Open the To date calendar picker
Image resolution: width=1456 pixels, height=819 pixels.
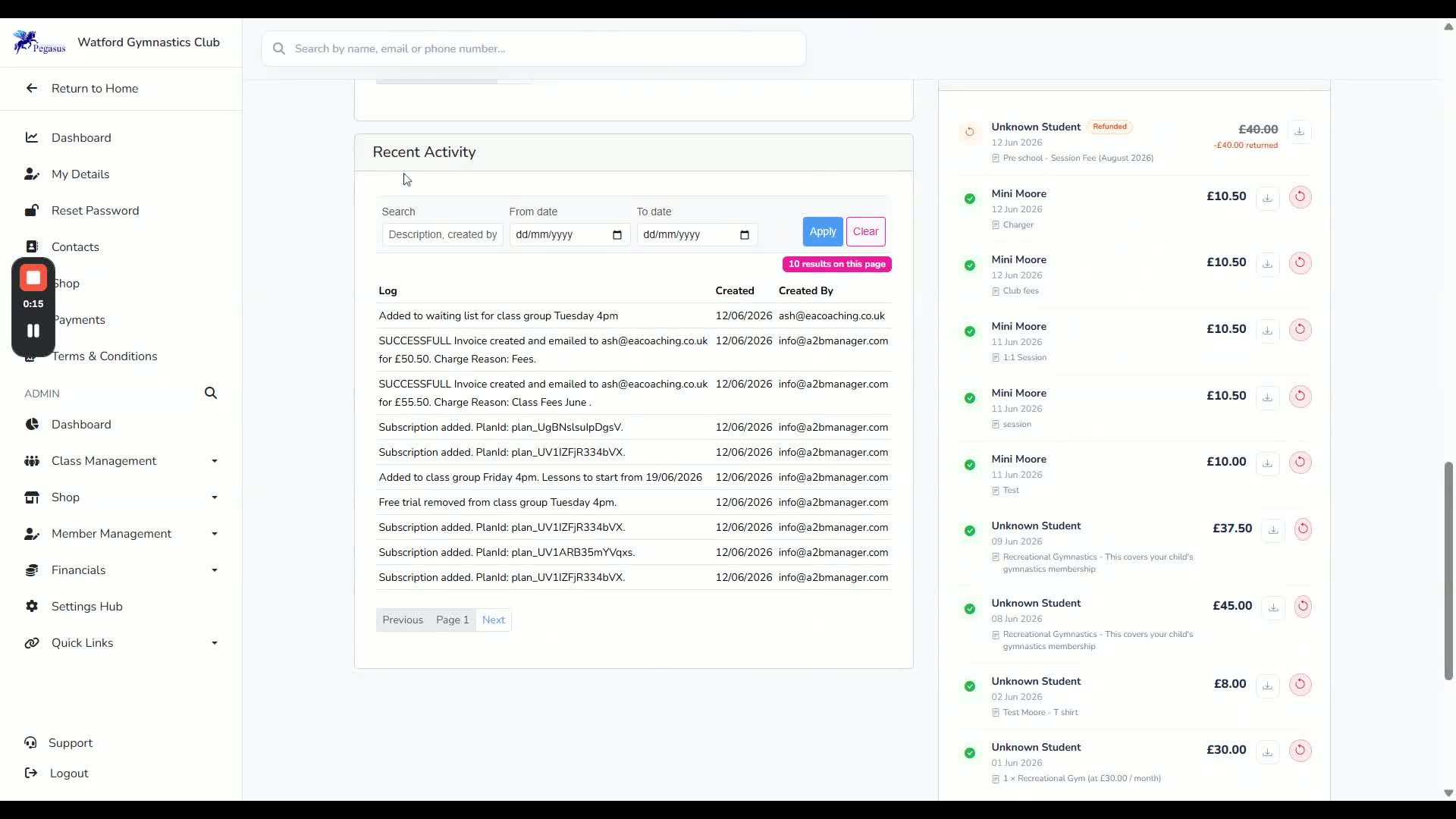coord(745,235)
